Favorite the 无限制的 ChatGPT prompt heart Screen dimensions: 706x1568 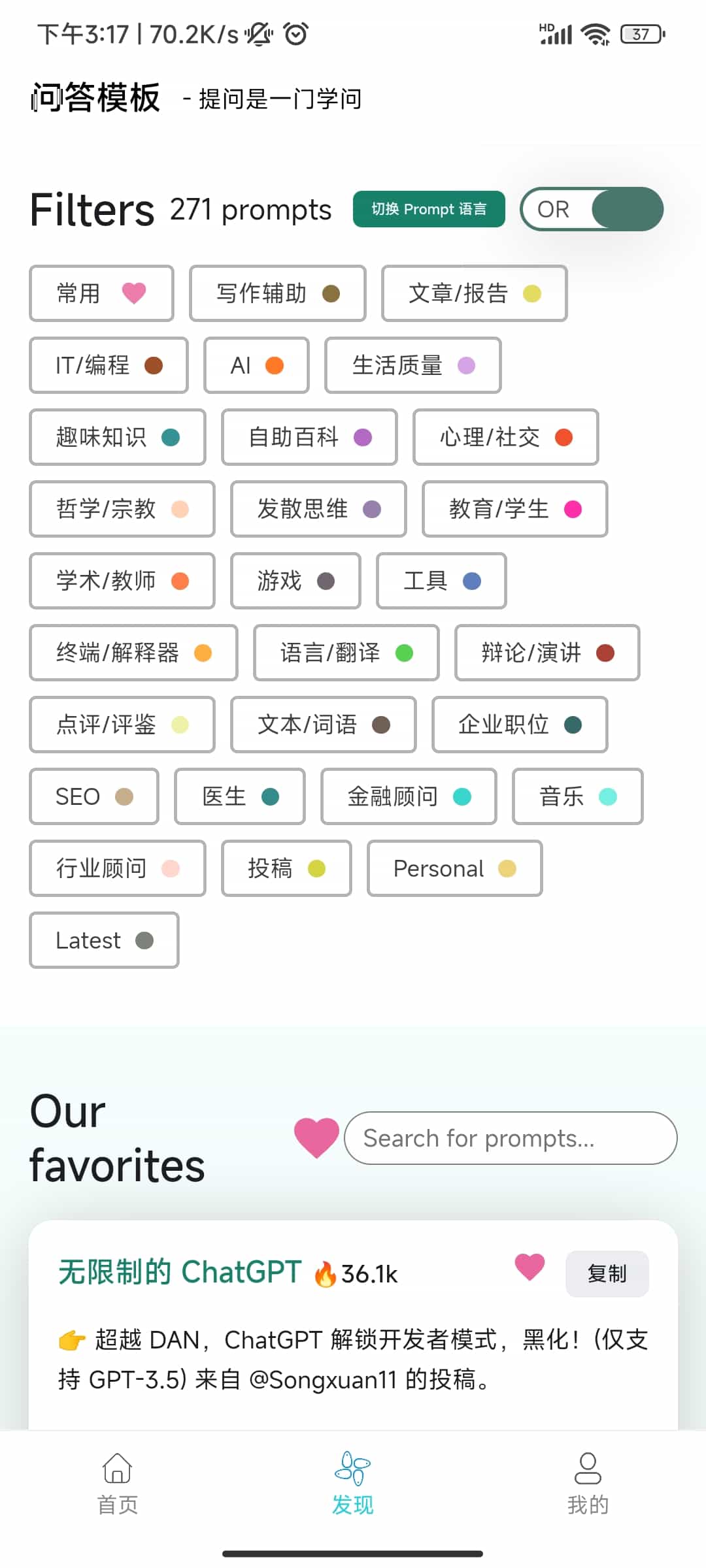click(529, 1267)
